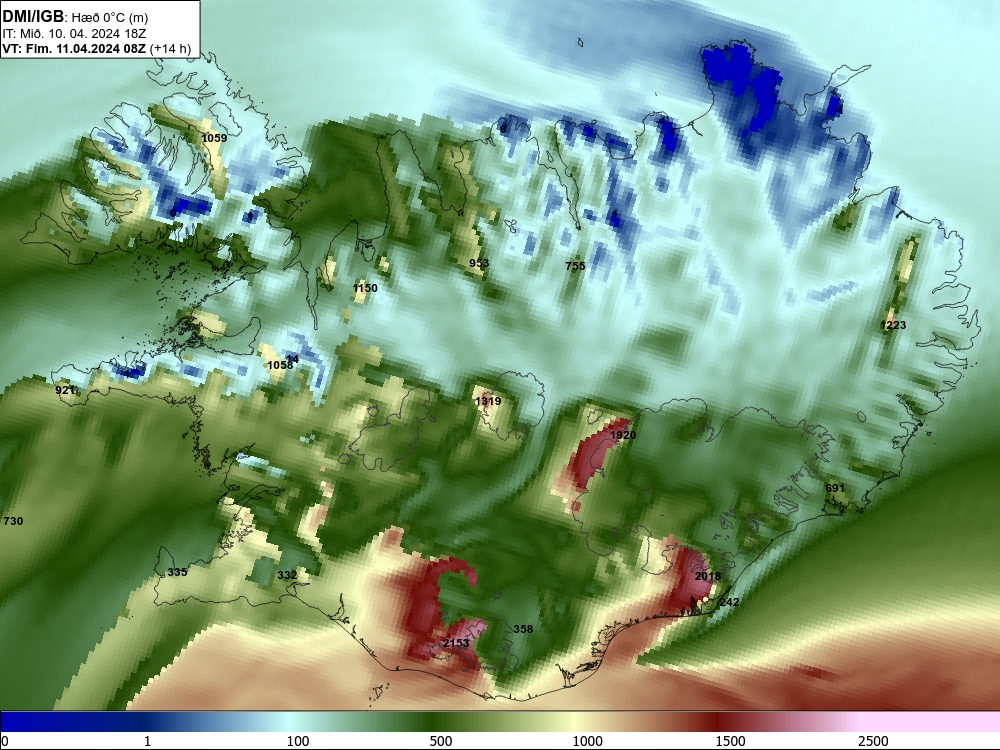The height and width of the screenshot is (750, 1000).
Task: Click the legend tick label 2500
Action: coord(873,741)
